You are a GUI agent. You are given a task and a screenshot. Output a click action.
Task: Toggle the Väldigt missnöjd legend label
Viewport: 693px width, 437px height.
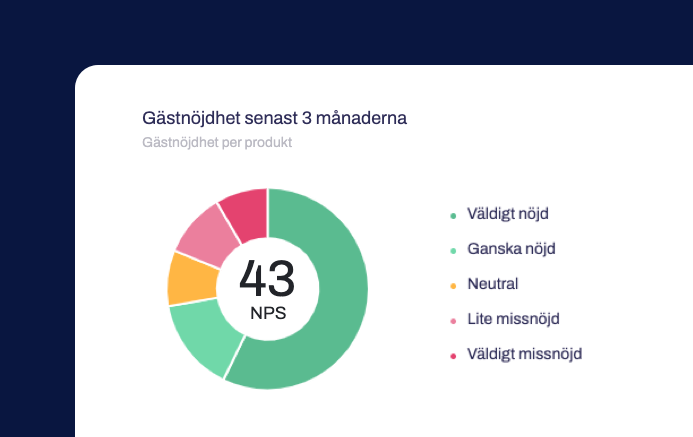525,354
